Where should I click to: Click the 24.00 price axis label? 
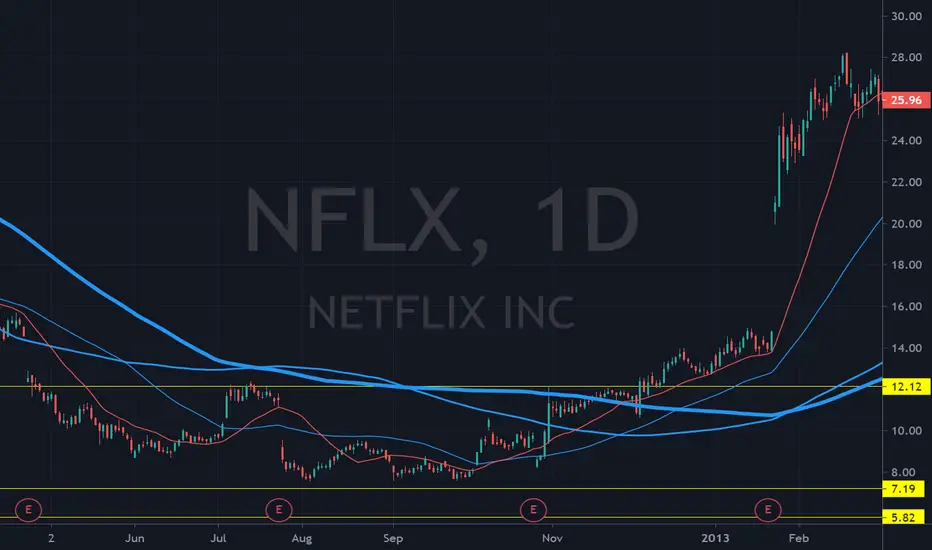[906, 141]
